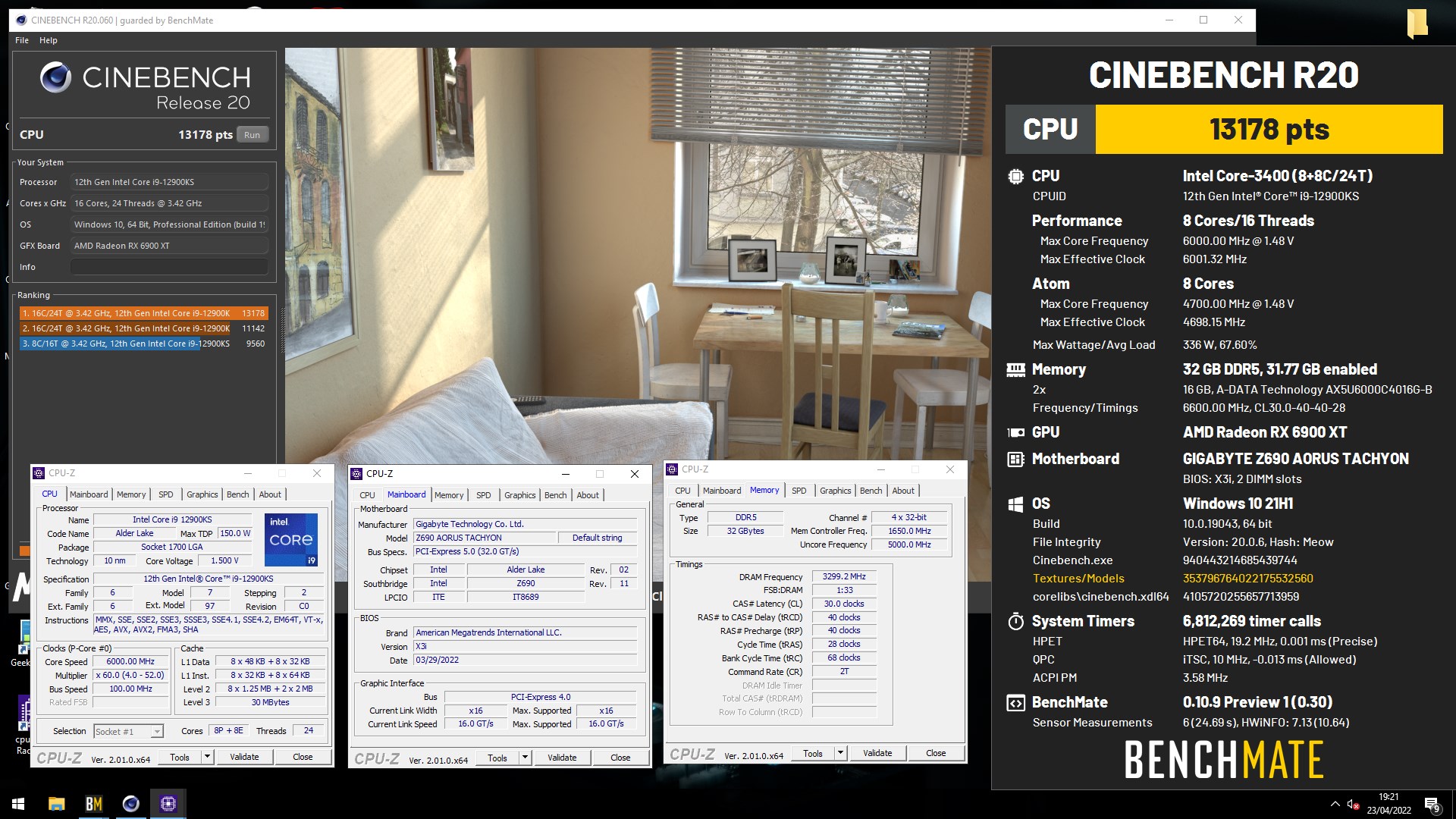Switch to Cinebench taskbar icon
This screenshot has height=819, width=1456.
pyautogui.click(x=131, y=804)
